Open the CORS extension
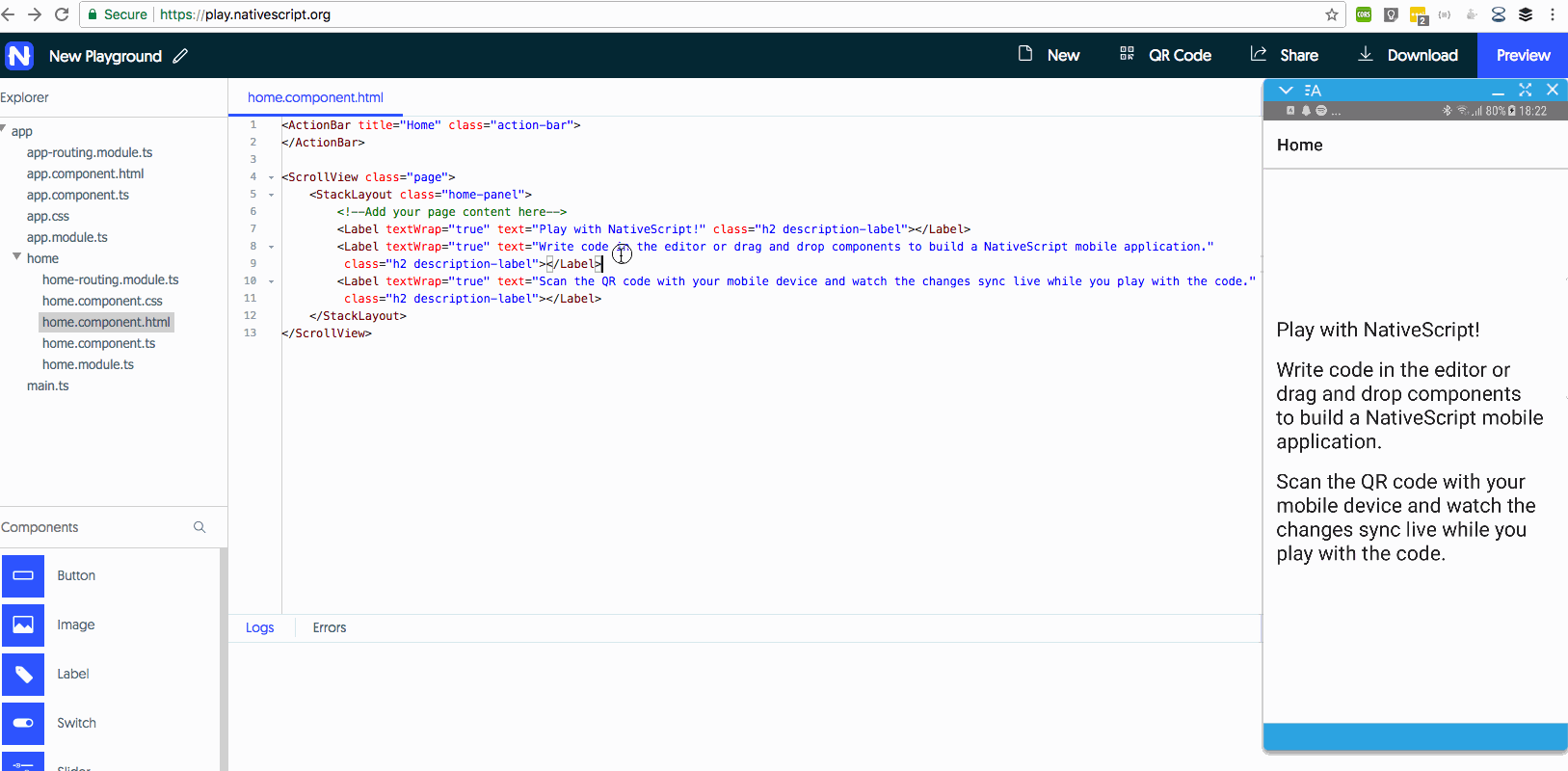This screenshot has height=771, width=1568. pyautogui.click(x=1364, y=14)
